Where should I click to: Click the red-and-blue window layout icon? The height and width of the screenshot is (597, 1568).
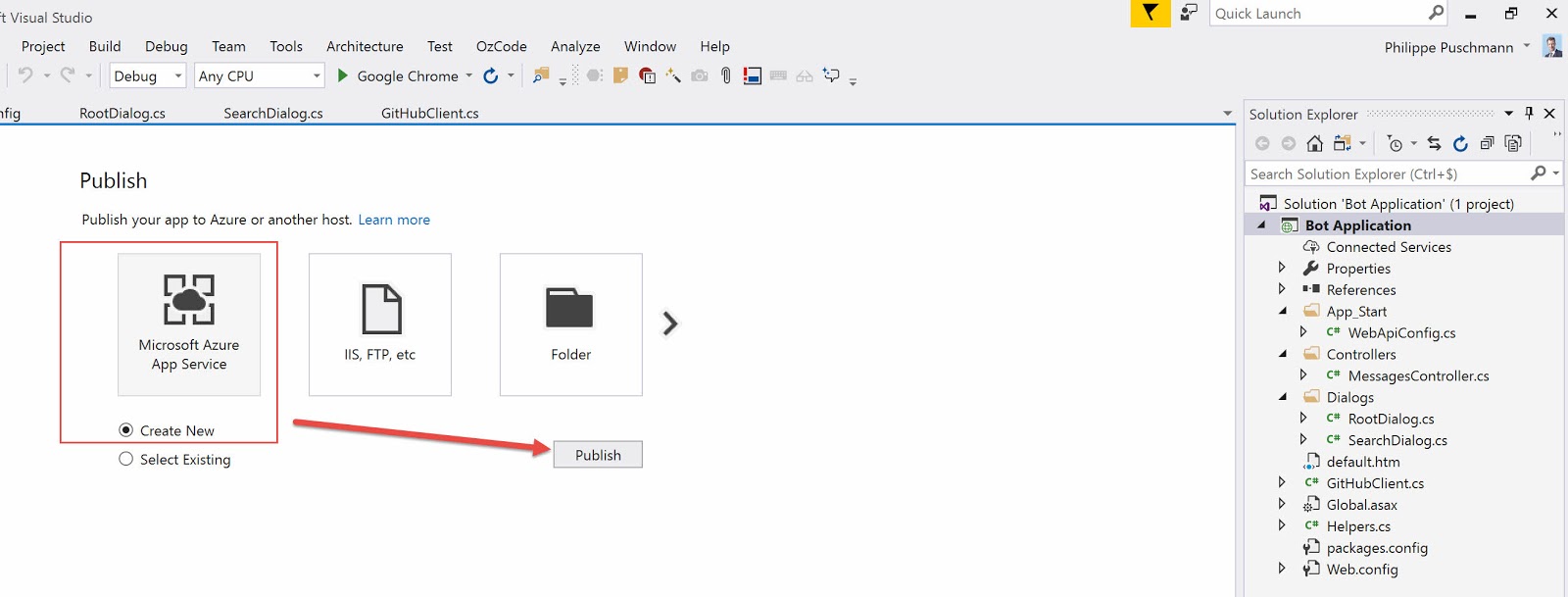point(753,75)
